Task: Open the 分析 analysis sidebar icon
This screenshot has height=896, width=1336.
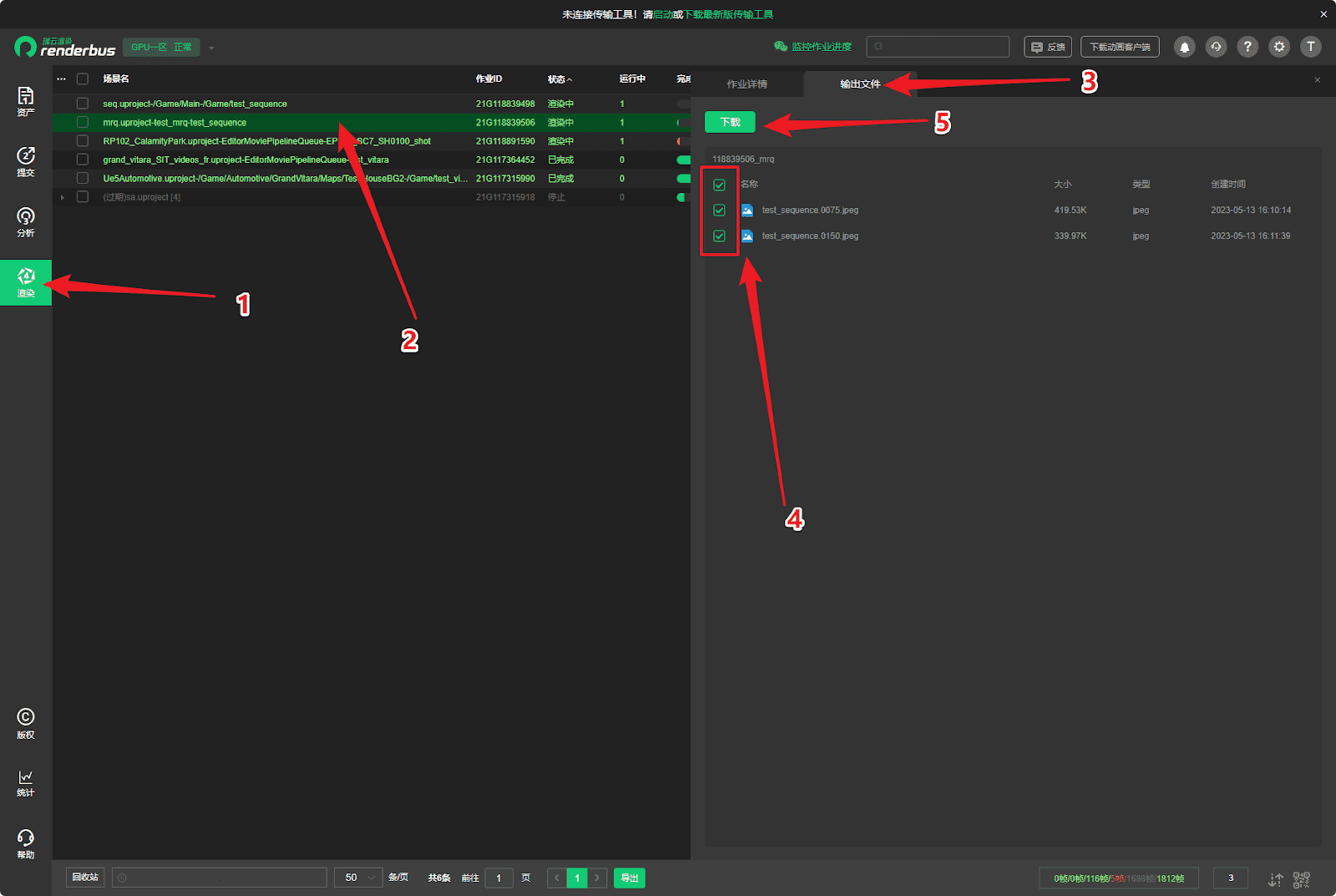Action: 26,222
